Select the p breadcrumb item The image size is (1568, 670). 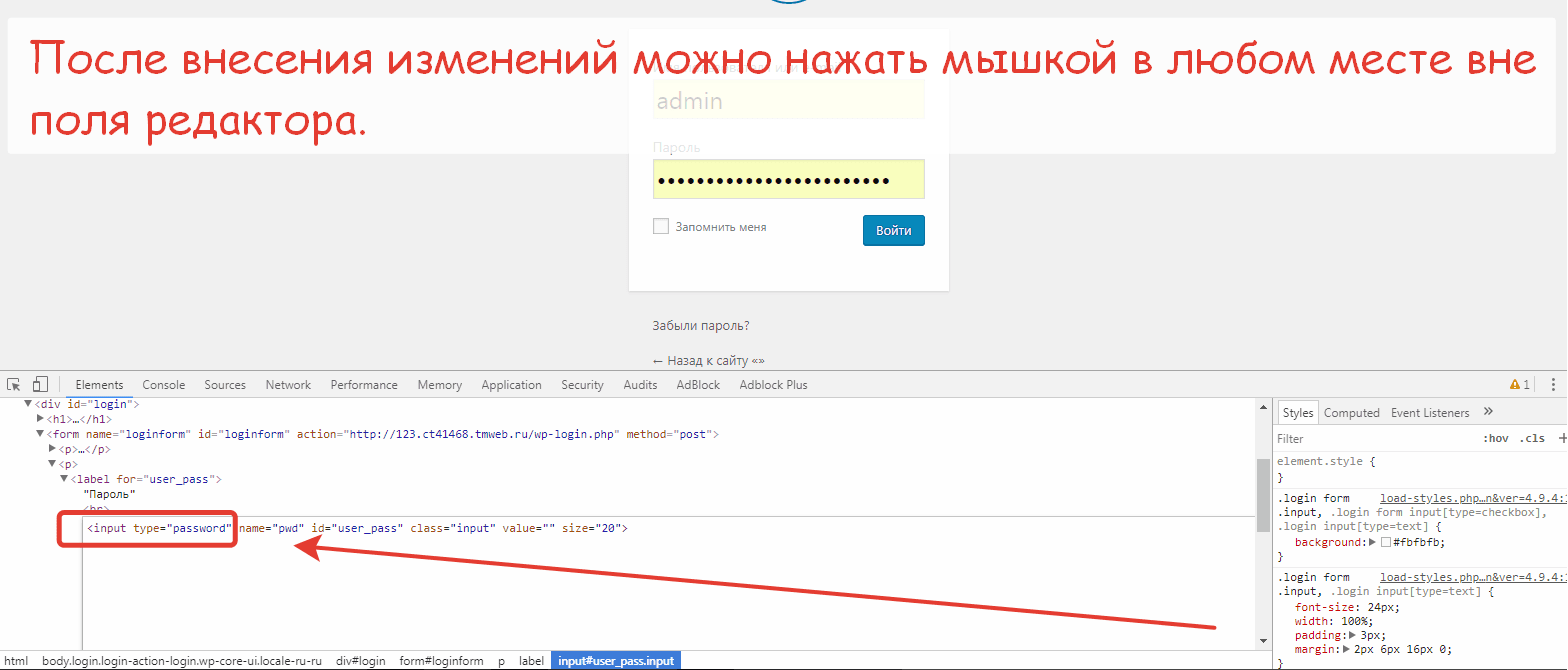coord(501,661)
